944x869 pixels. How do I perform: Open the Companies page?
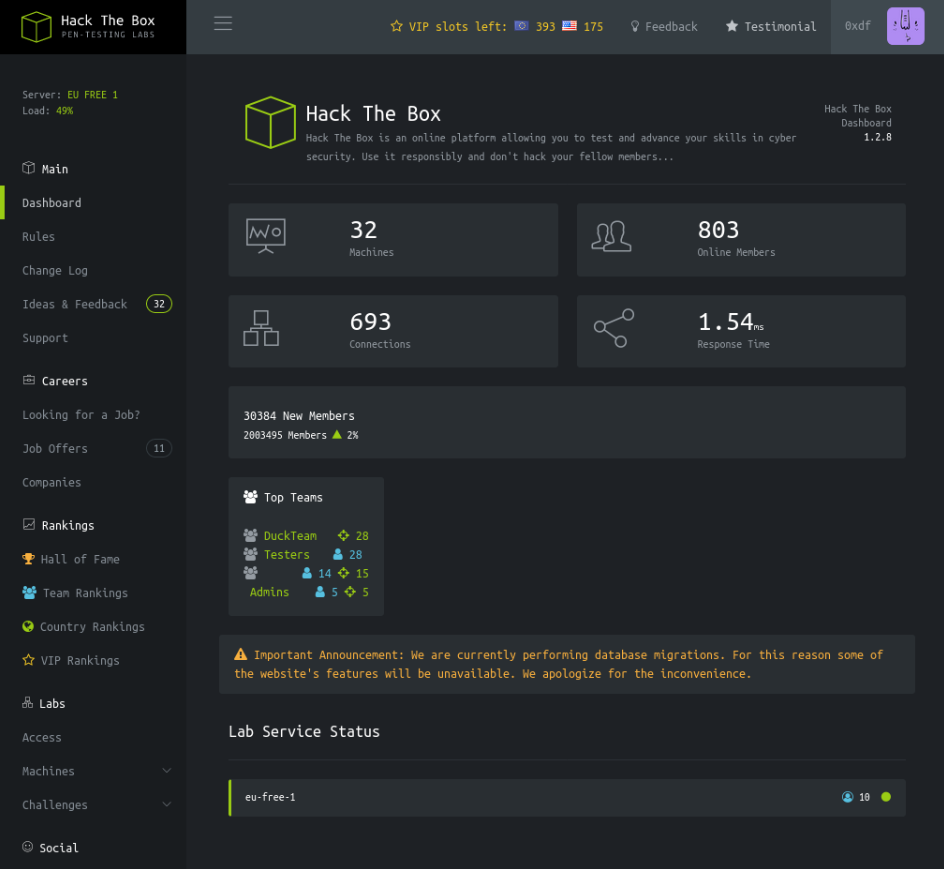[52, 482]
